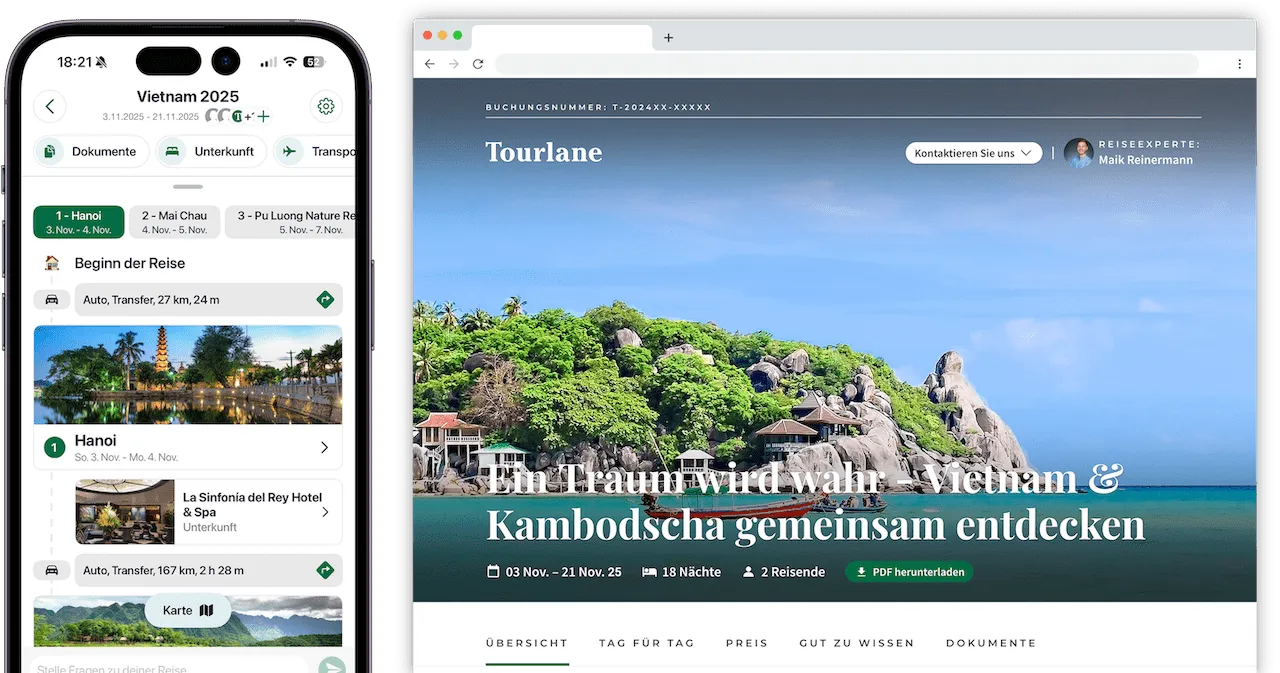Screen dimensions: 1280x673
Task: Tap car icon beside 27 km transfer
Action: 52,299
